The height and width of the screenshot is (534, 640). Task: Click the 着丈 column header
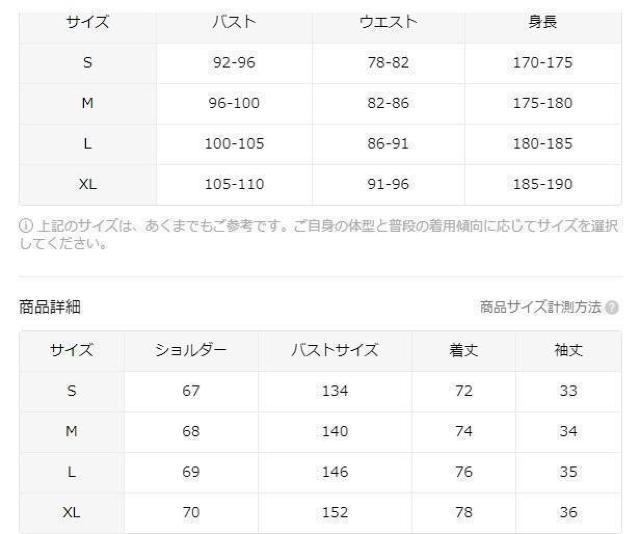(463, 350)
